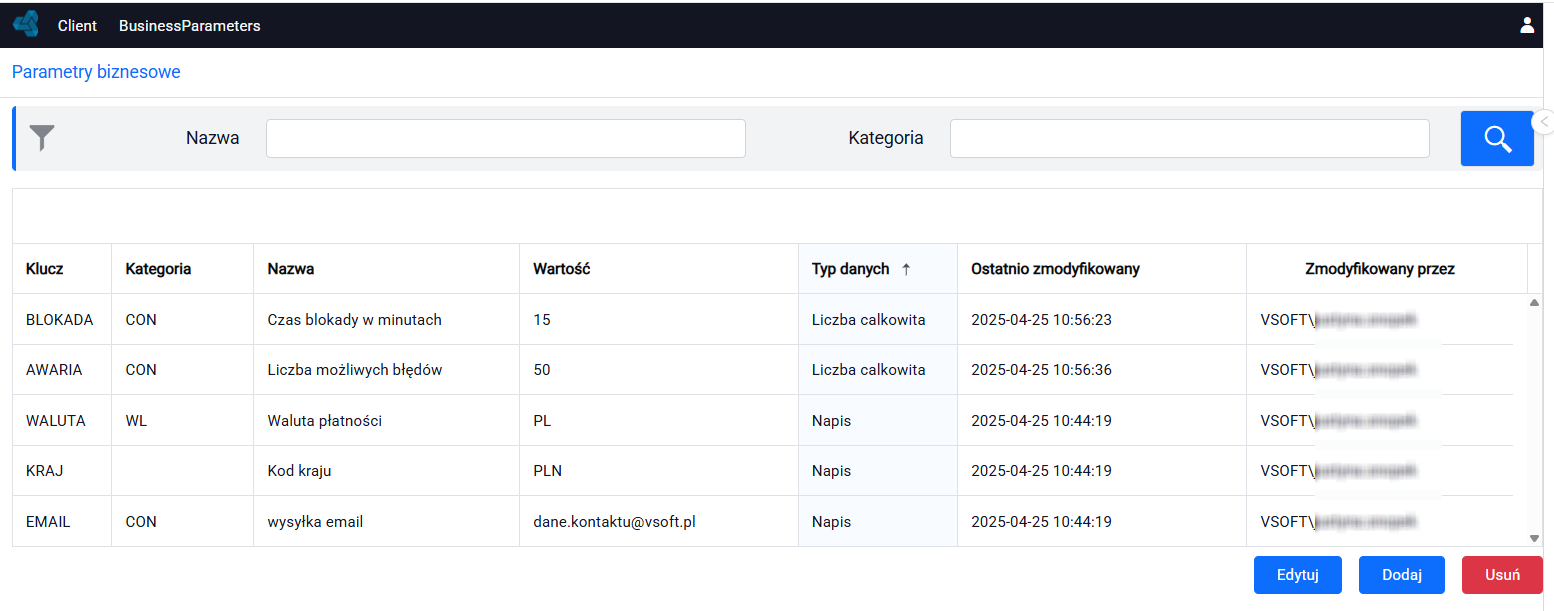Click the Edytuj button
Screen dimensions: 1554x611
(1298, 575)
